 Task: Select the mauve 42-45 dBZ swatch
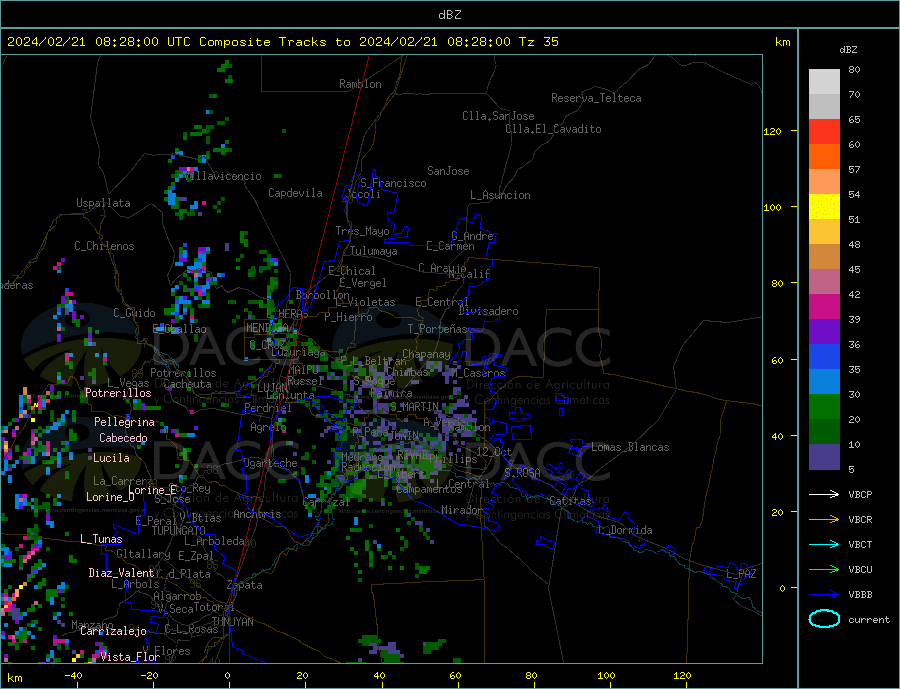click(x=824, y=282)
